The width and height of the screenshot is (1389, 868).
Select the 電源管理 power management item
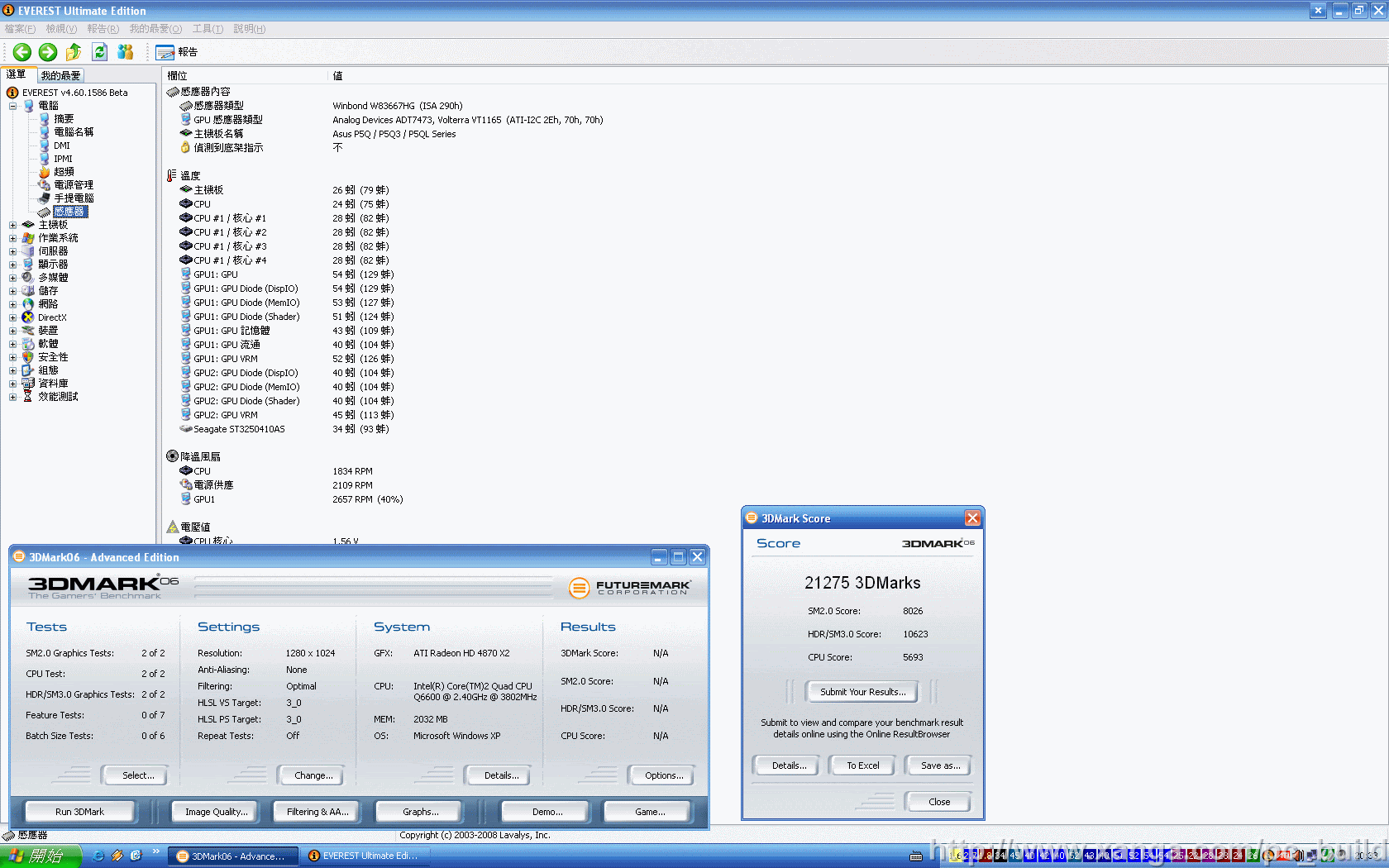click(74, 185)
